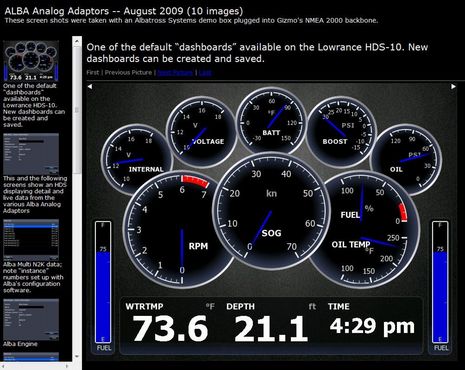Click the vertical scrollbar thumb in sidebar
Image resolution: width=465 pixels, height=370 pixels.
tap(77, 110)
